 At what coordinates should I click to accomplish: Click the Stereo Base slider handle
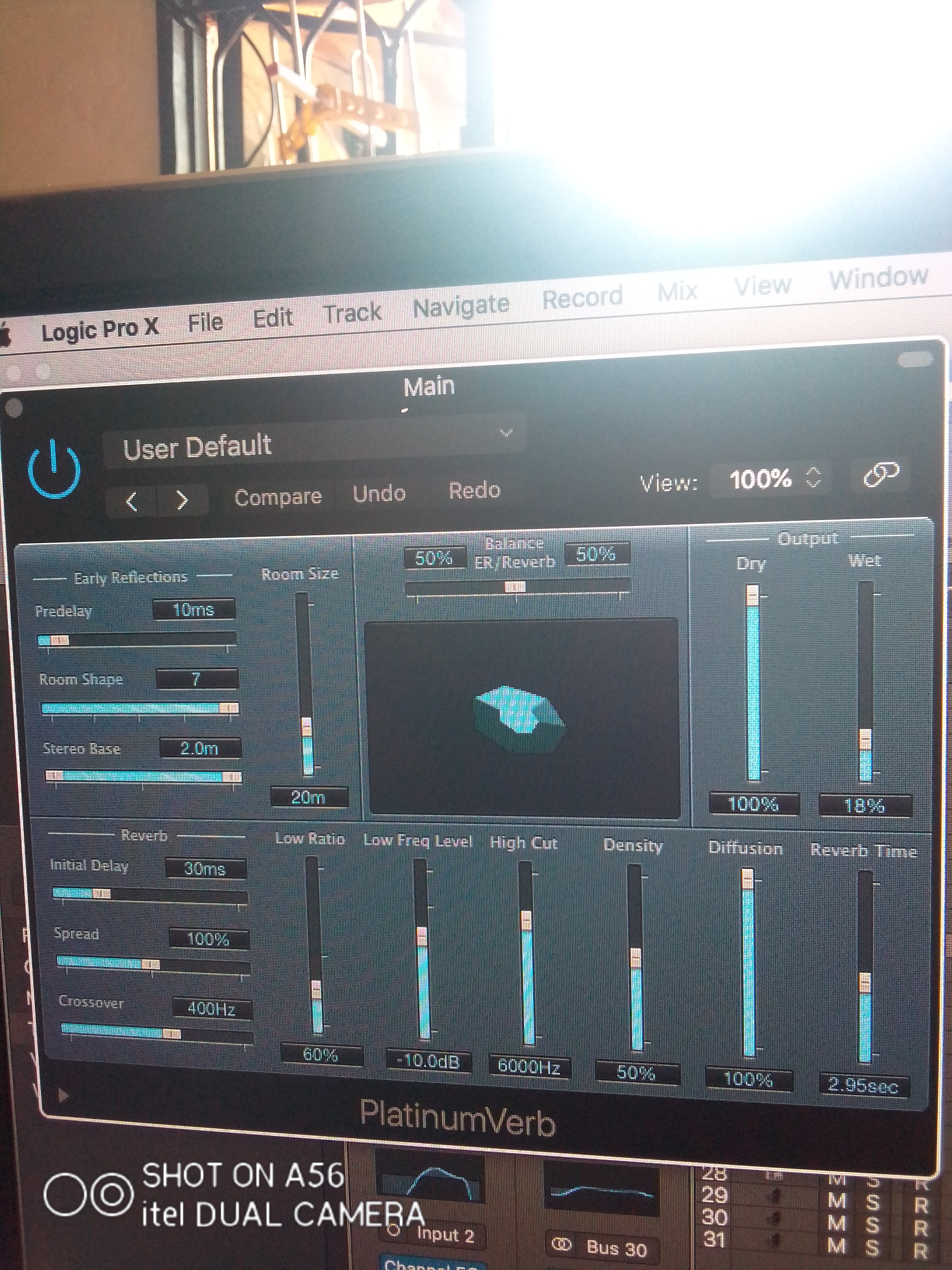point(231,777)
